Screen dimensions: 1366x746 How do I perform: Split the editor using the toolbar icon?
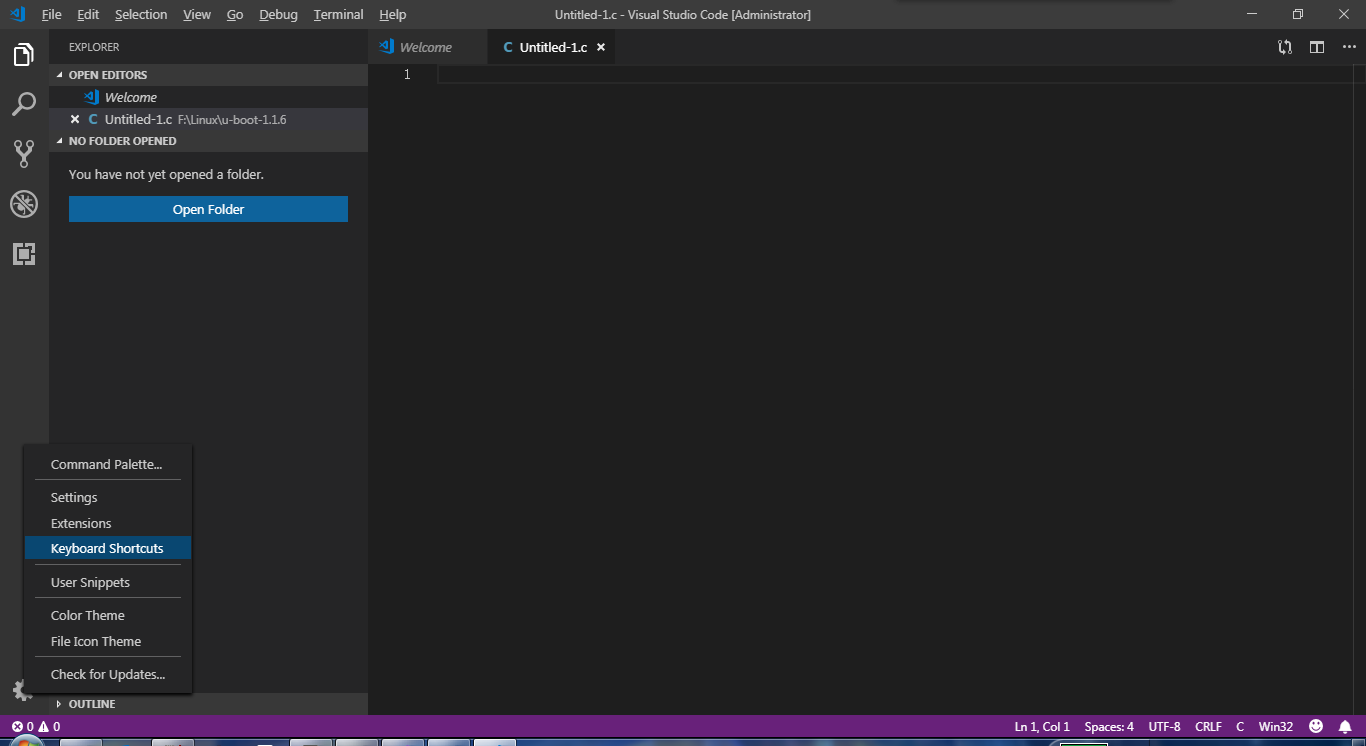click(1316, 46)
